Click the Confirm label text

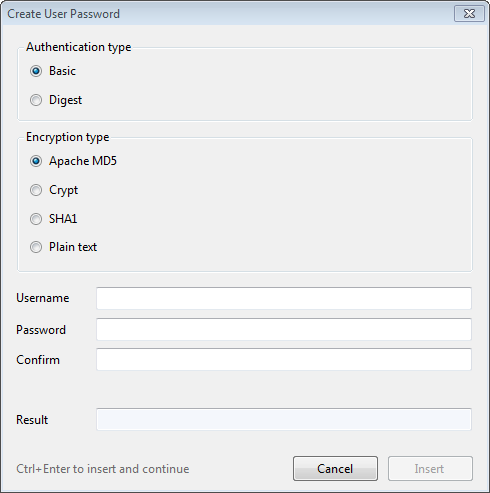point(38,360)
